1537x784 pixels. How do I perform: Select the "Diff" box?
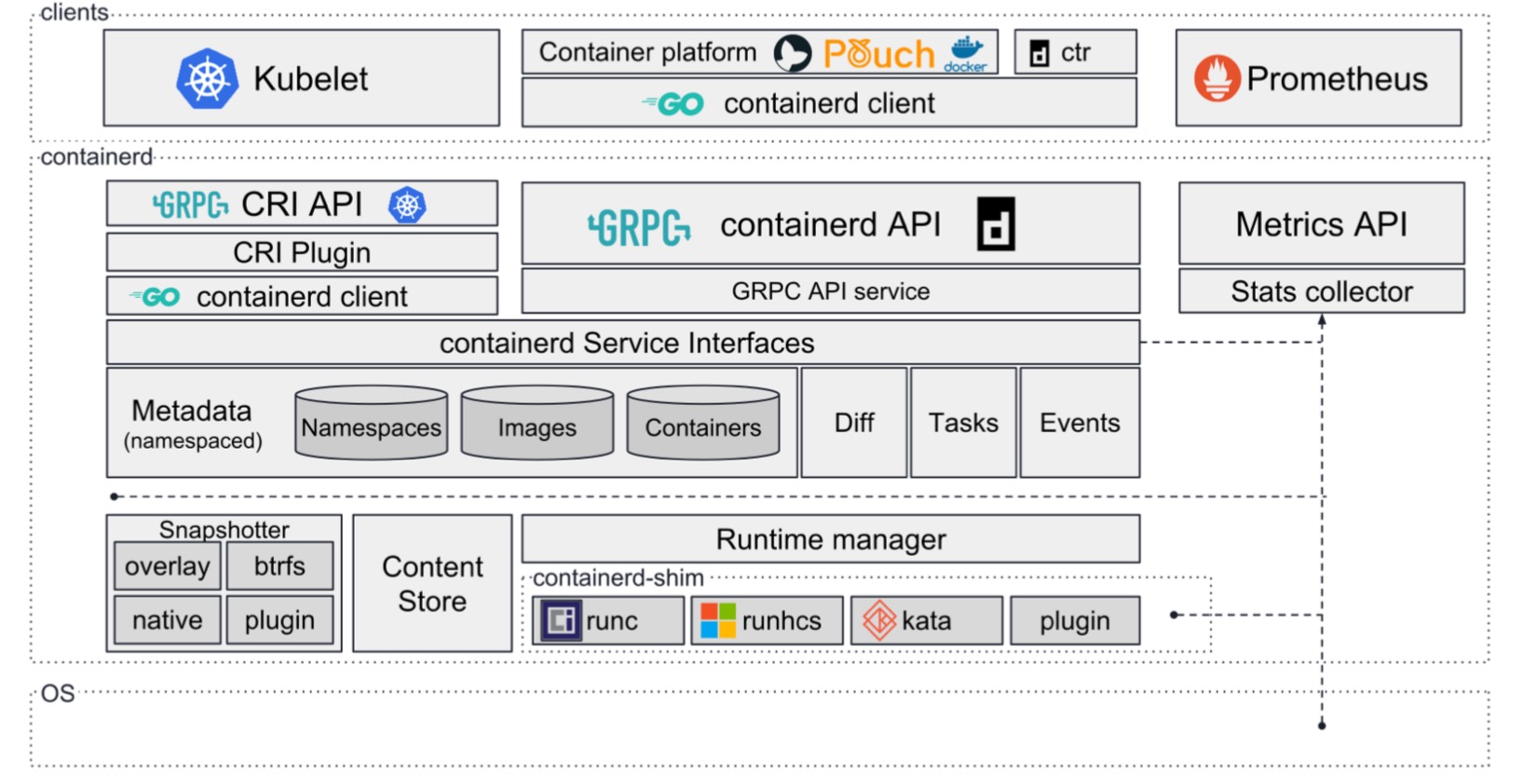pos(854,423)
